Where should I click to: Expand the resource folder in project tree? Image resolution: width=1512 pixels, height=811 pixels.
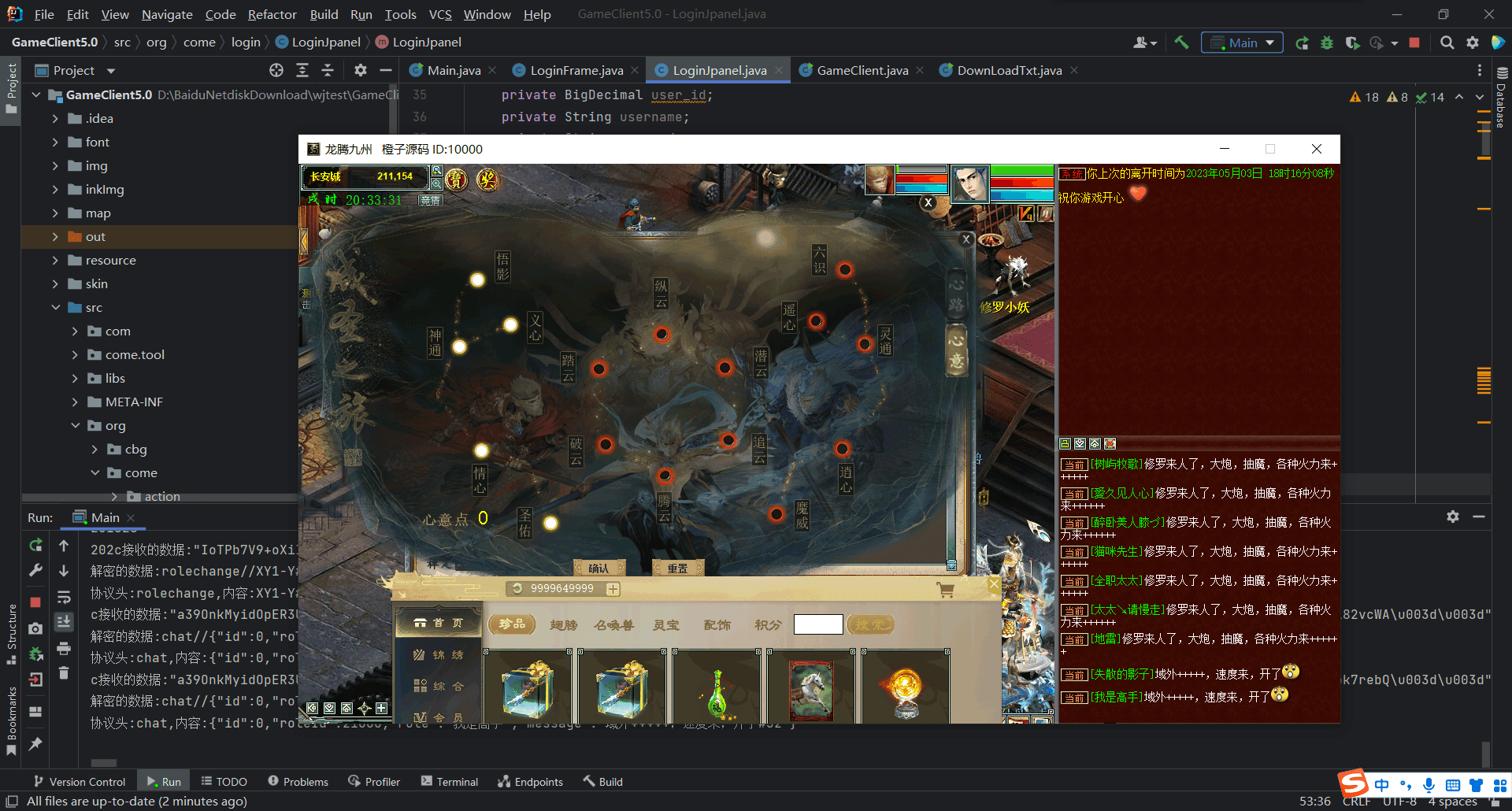pos(55,261)
